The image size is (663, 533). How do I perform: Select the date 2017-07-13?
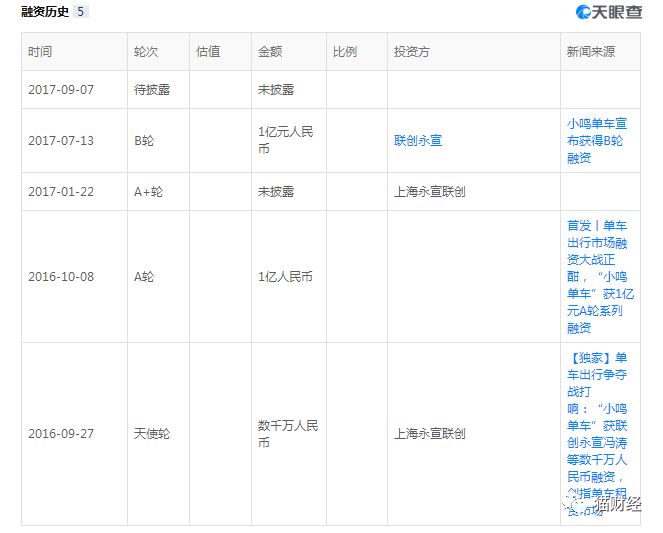(x=61, y=140)
